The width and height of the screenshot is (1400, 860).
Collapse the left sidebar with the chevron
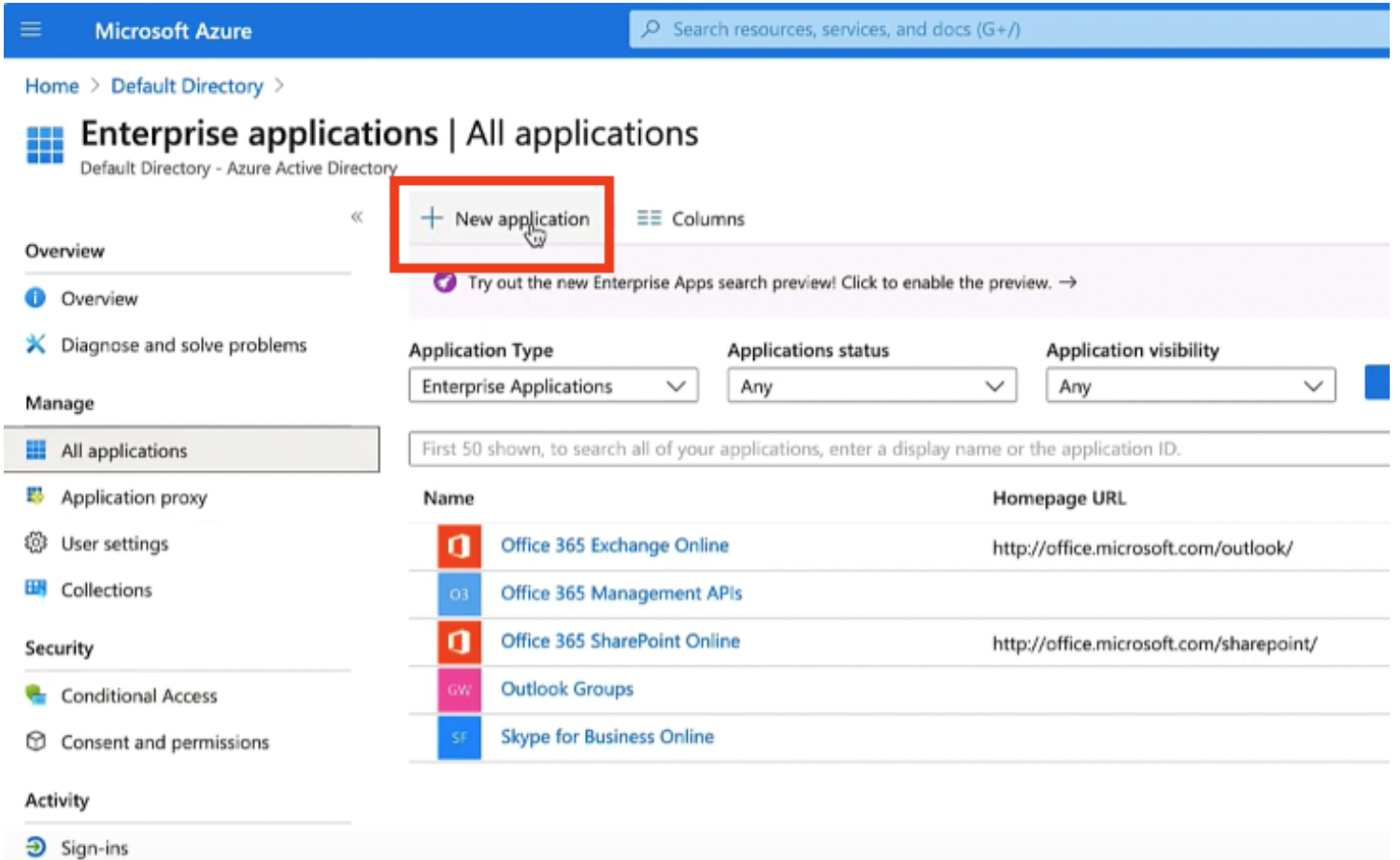coord(357,216)
